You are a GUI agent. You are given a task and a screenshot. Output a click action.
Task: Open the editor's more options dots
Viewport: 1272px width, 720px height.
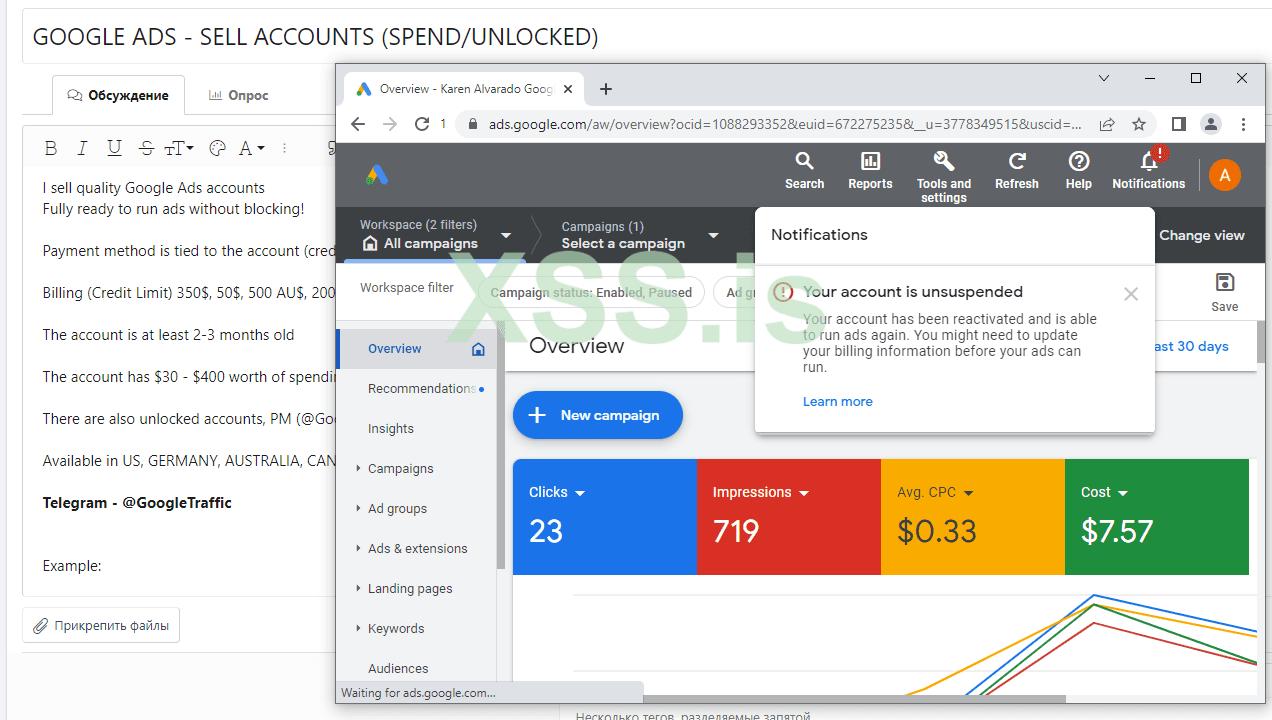coord(285,148)
